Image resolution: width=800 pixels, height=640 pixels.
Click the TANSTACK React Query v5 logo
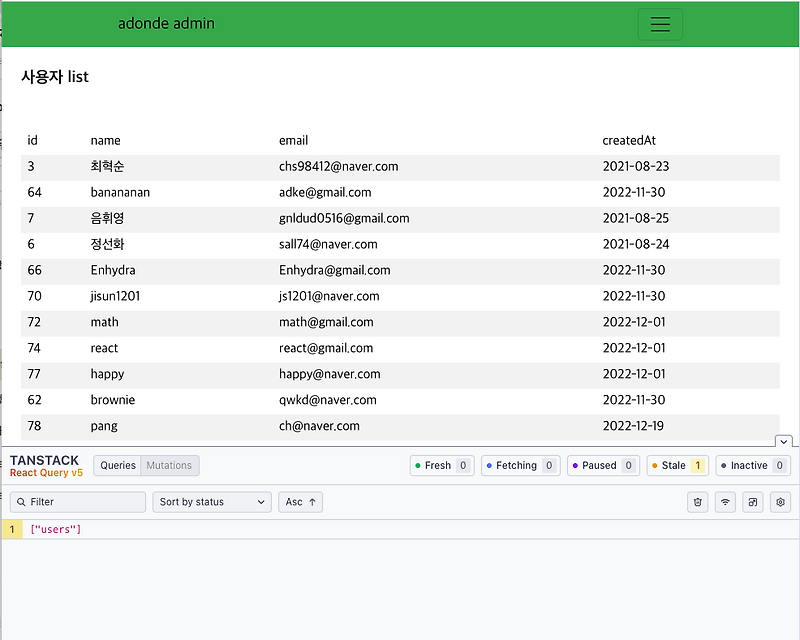tap(46, 466)
